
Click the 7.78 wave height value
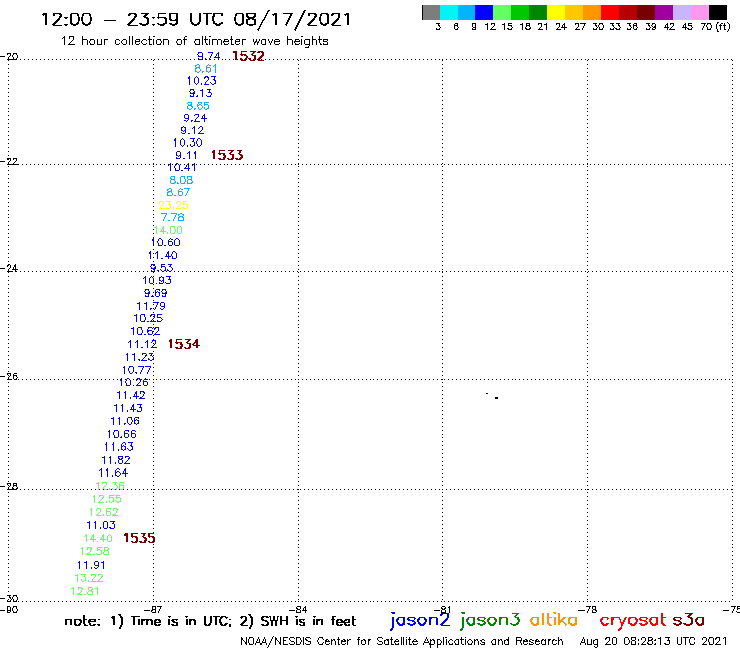[x=172, y=217]
